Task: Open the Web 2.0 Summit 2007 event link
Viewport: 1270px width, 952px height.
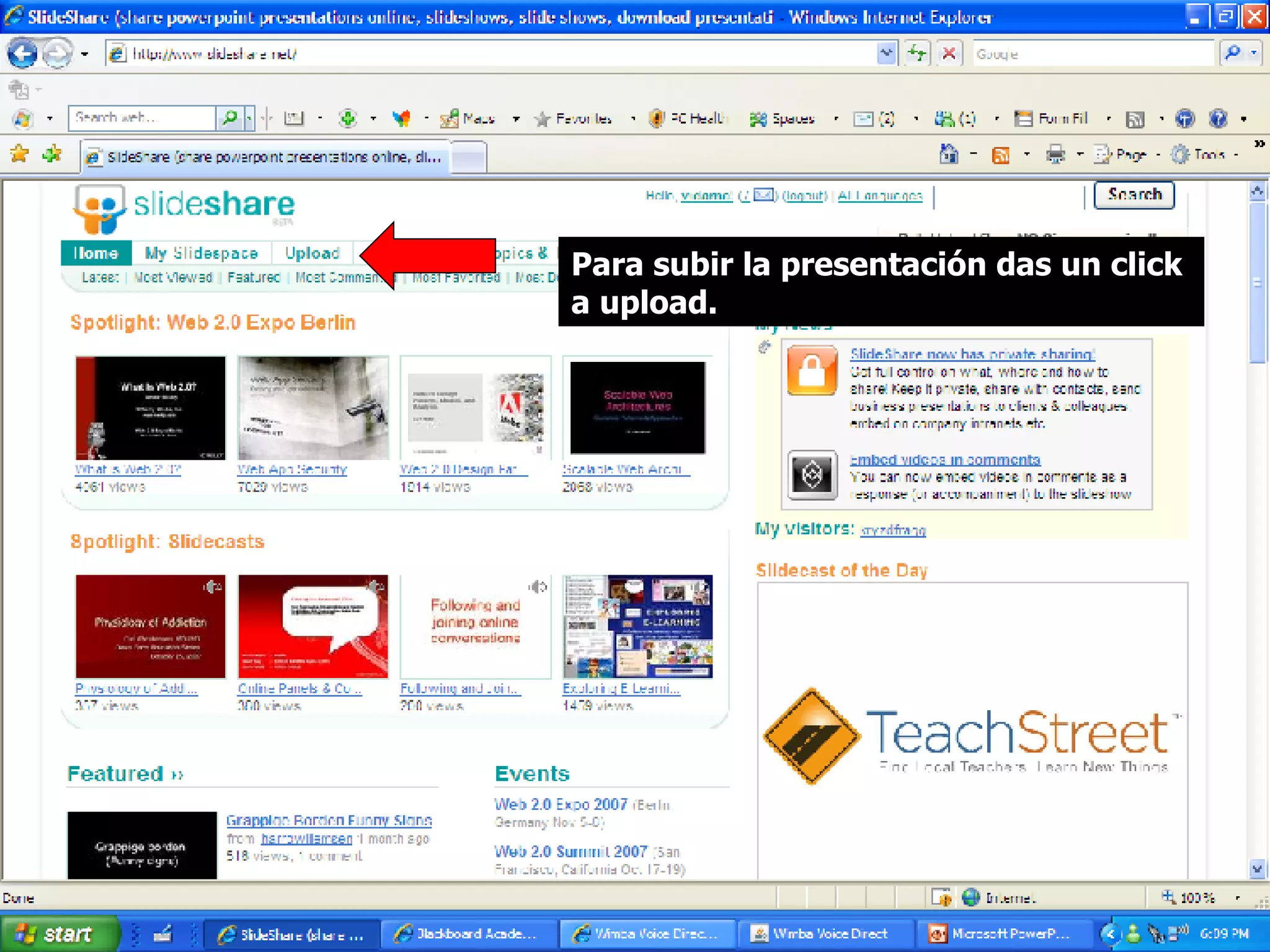Action: pyautogui.click(x=571, y=851)
